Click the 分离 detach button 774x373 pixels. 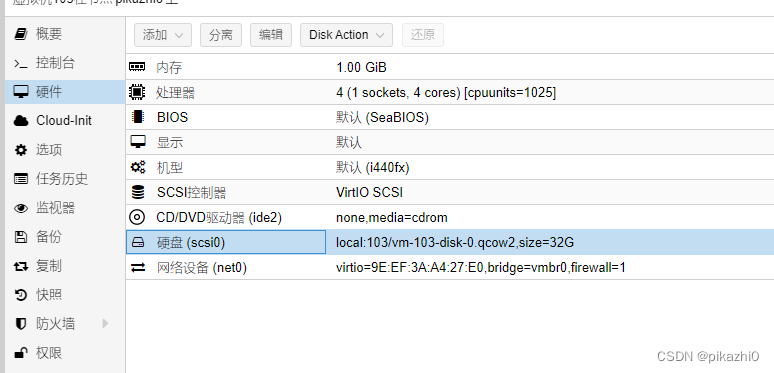221,35
